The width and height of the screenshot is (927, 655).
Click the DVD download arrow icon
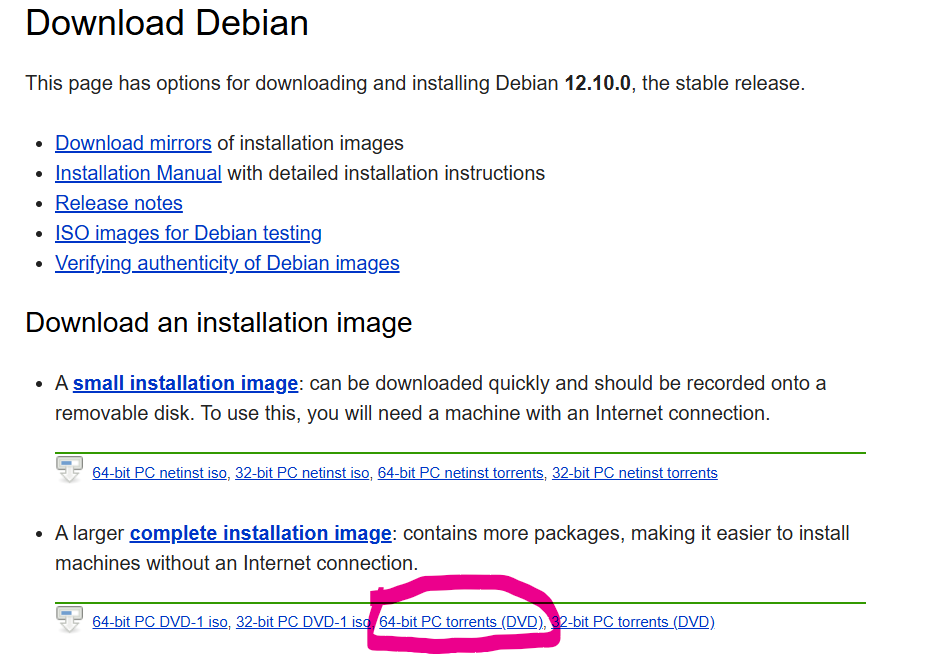coord(69,619)
